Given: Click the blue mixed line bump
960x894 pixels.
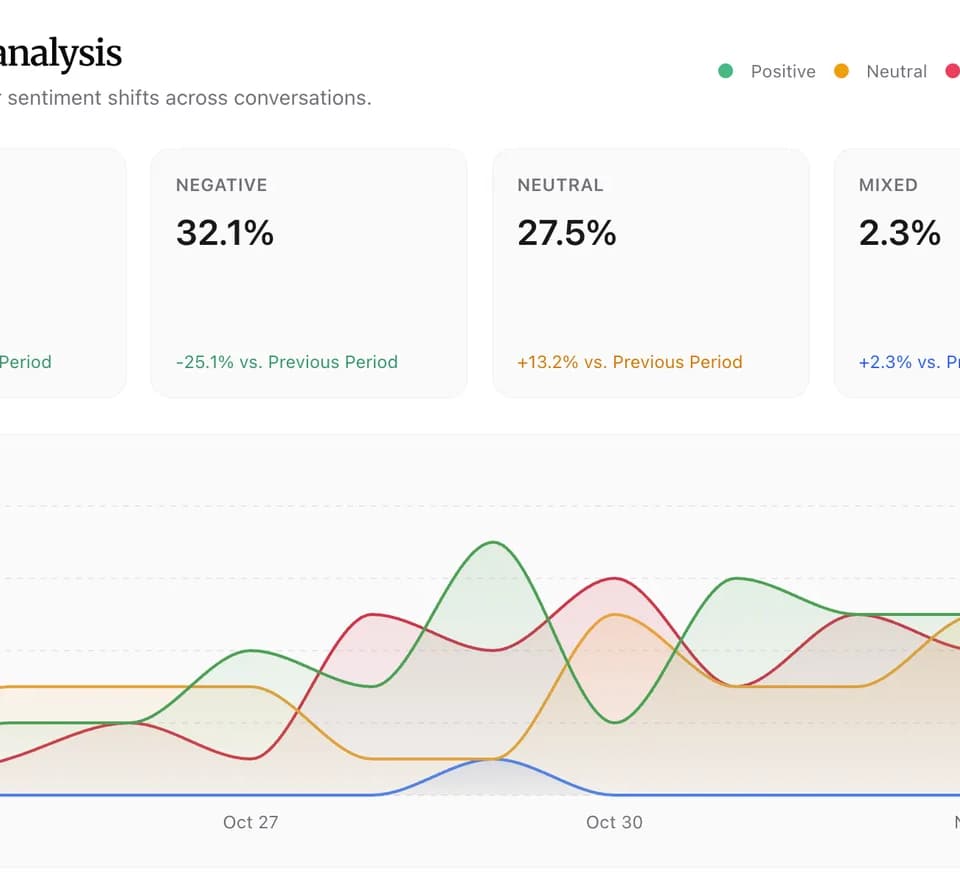Looking at the screenshot, I should 493,760.
